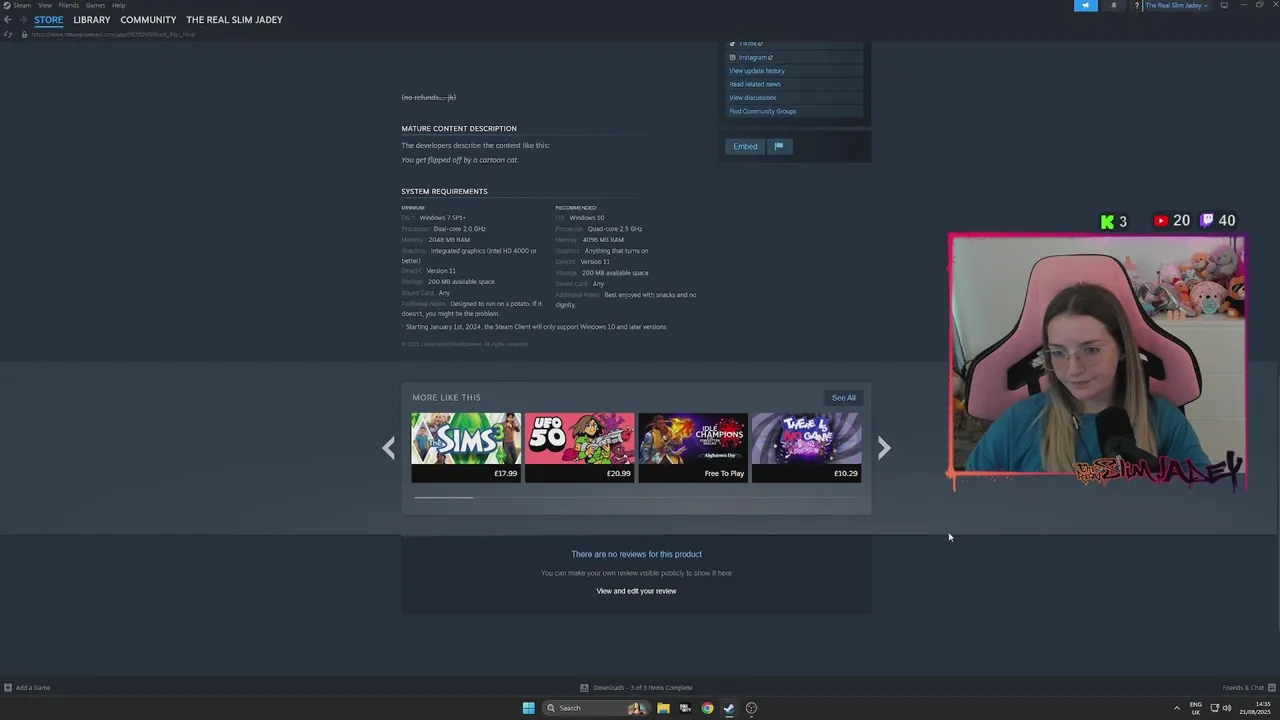Open Idle Champions Free To Play thumbnail

(693, 447)
